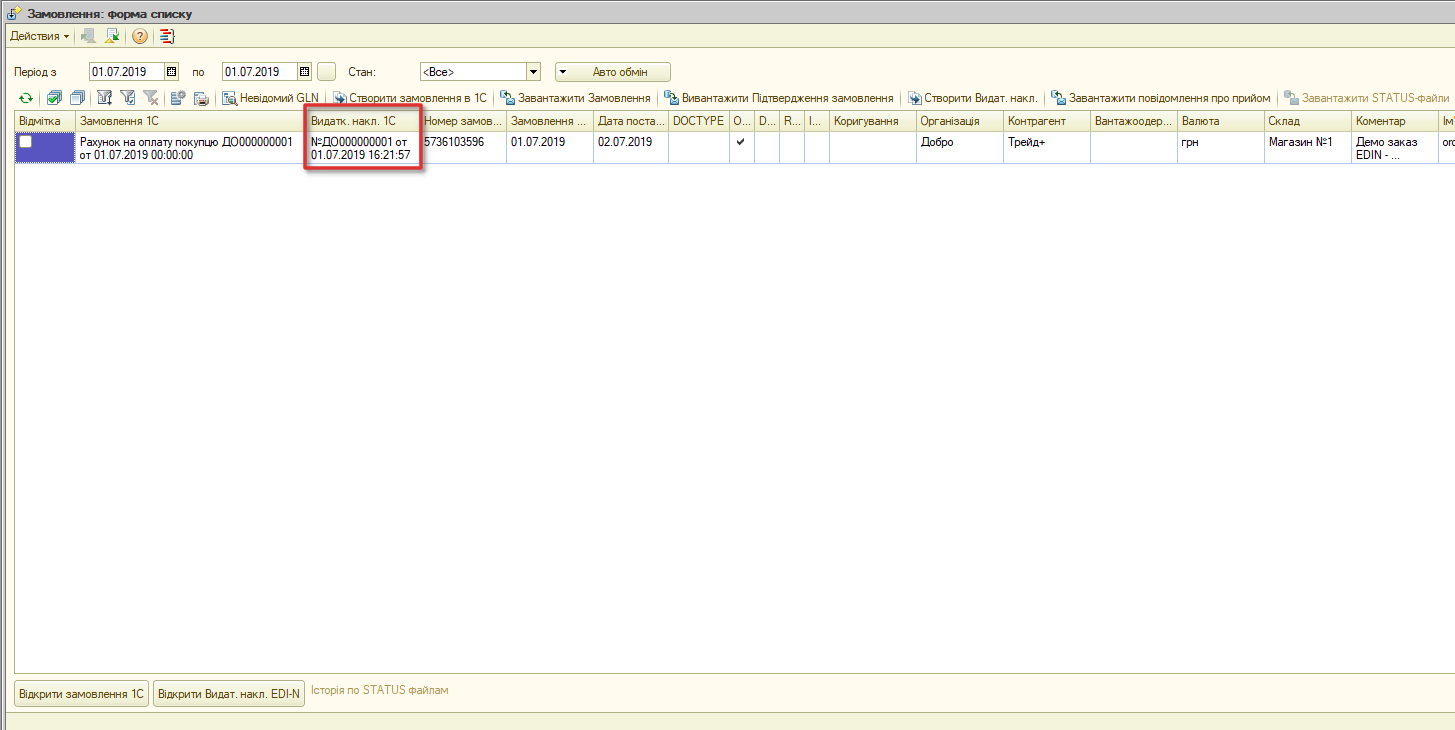Select delivery date cell 02.07.2019
This screenshot has height=730, width=1455.
[631, 148]
